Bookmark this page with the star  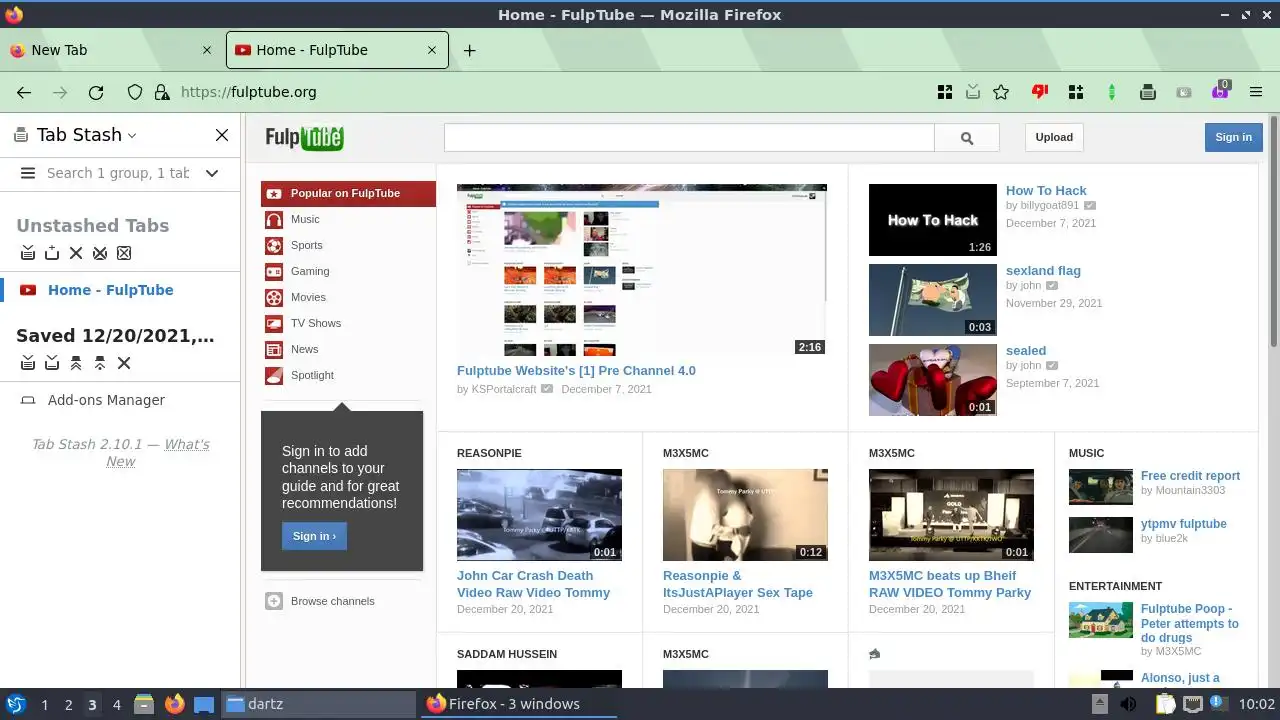[1001, 92]
